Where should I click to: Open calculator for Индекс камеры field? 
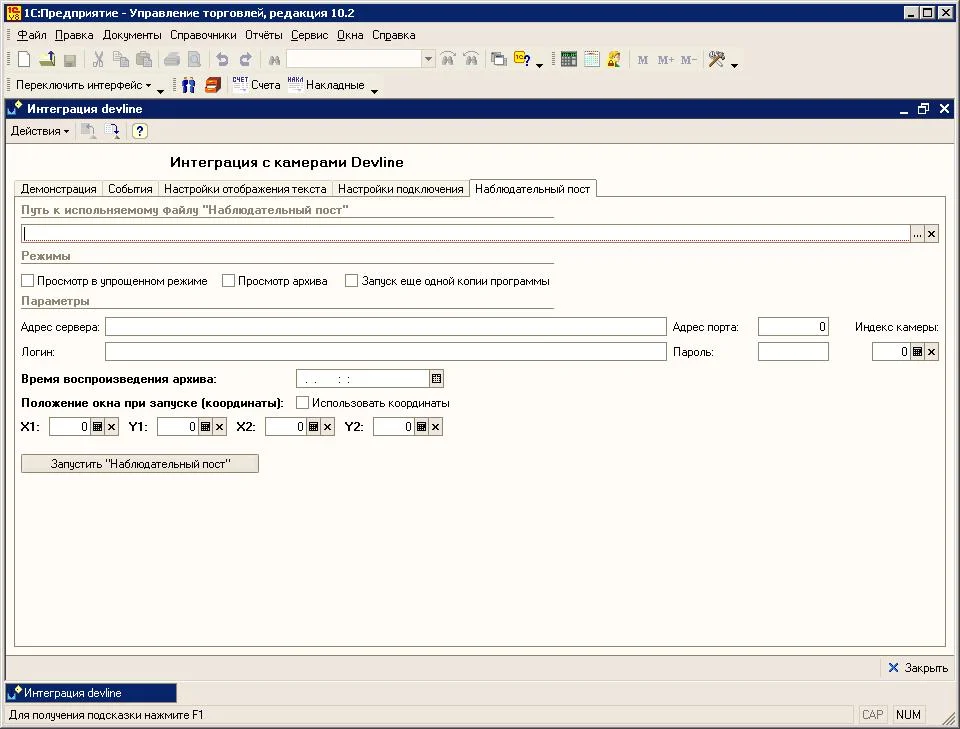coord(917,352)
